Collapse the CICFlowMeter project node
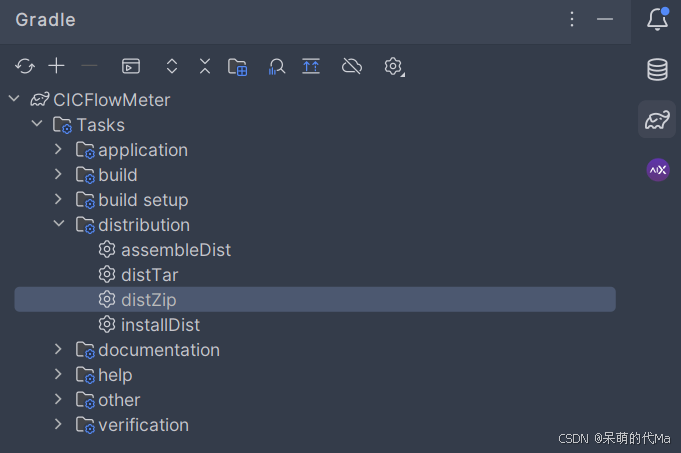This screenshot has width=681, height=453. coord(14,99)
